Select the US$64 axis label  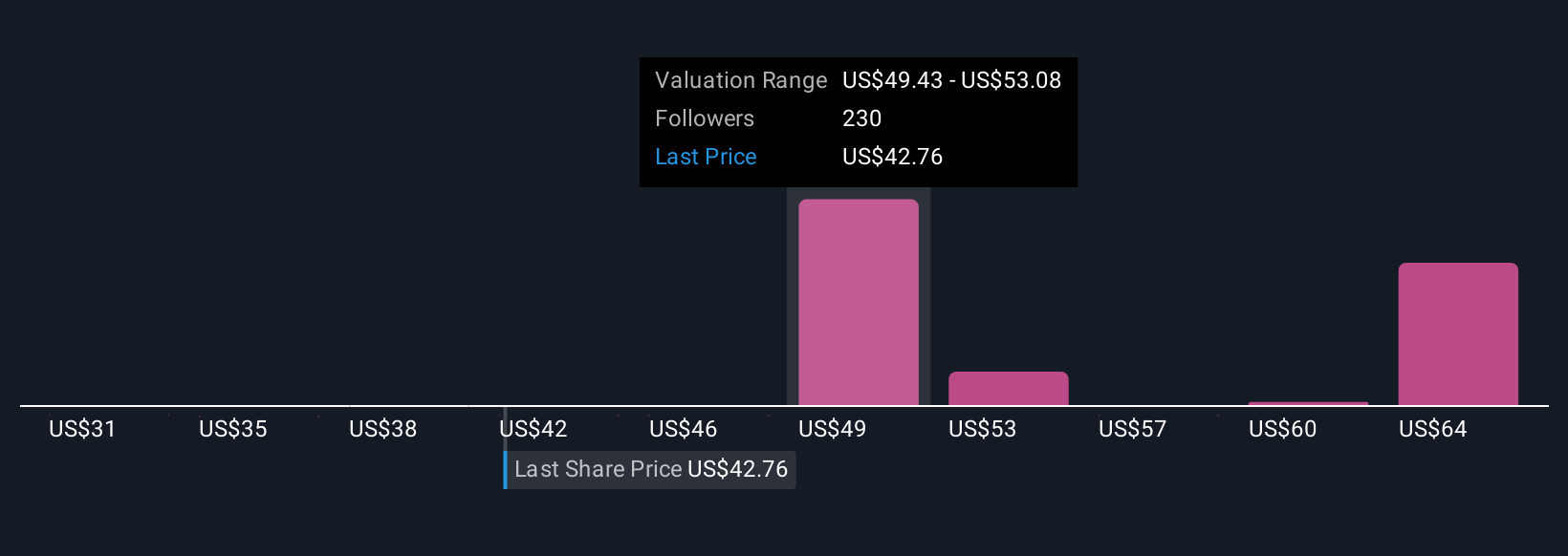pyautogui.click(x=1432, y=429)
